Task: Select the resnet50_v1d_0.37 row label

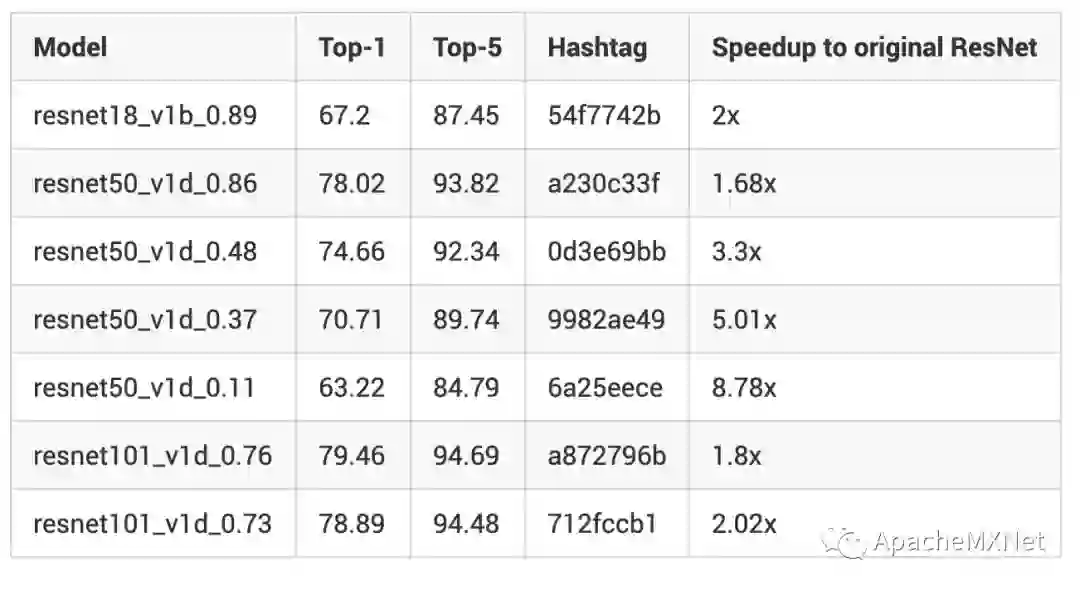Action: [x=145, y=319]
